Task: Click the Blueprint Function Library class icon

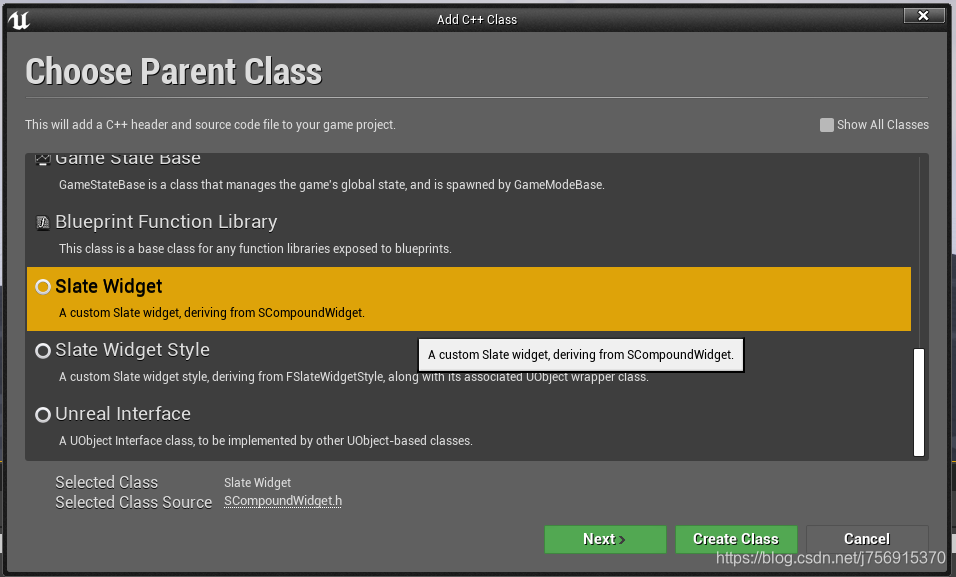Action: pyautogui.click(x=42, y=222)
